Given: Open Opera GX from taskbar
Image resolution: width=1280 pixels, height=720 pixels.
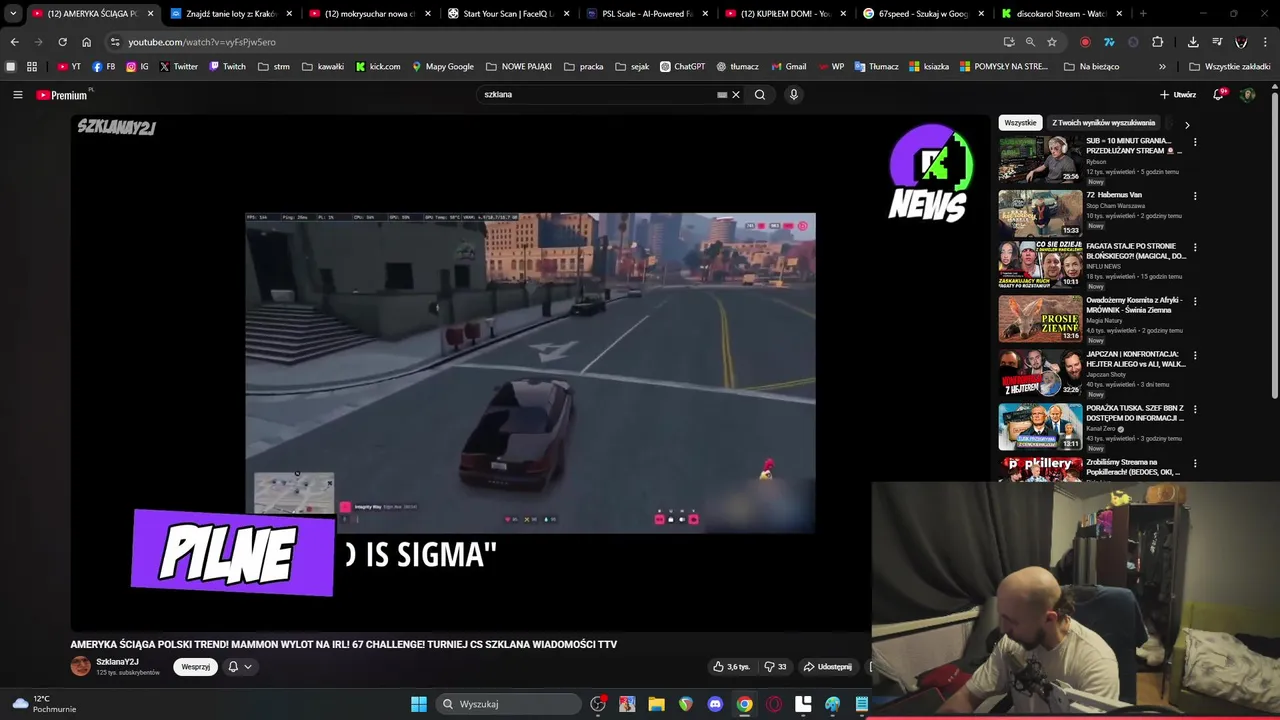Looking at the screenshot, I should tap(774, 704).
